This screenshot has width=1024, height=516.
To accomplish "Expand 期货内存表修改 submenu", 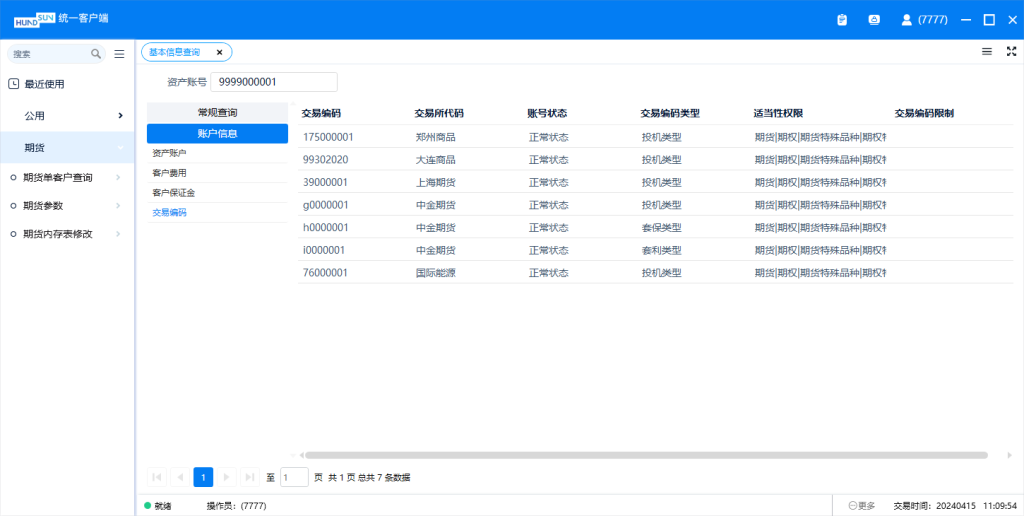I will [x=118, y=234].
